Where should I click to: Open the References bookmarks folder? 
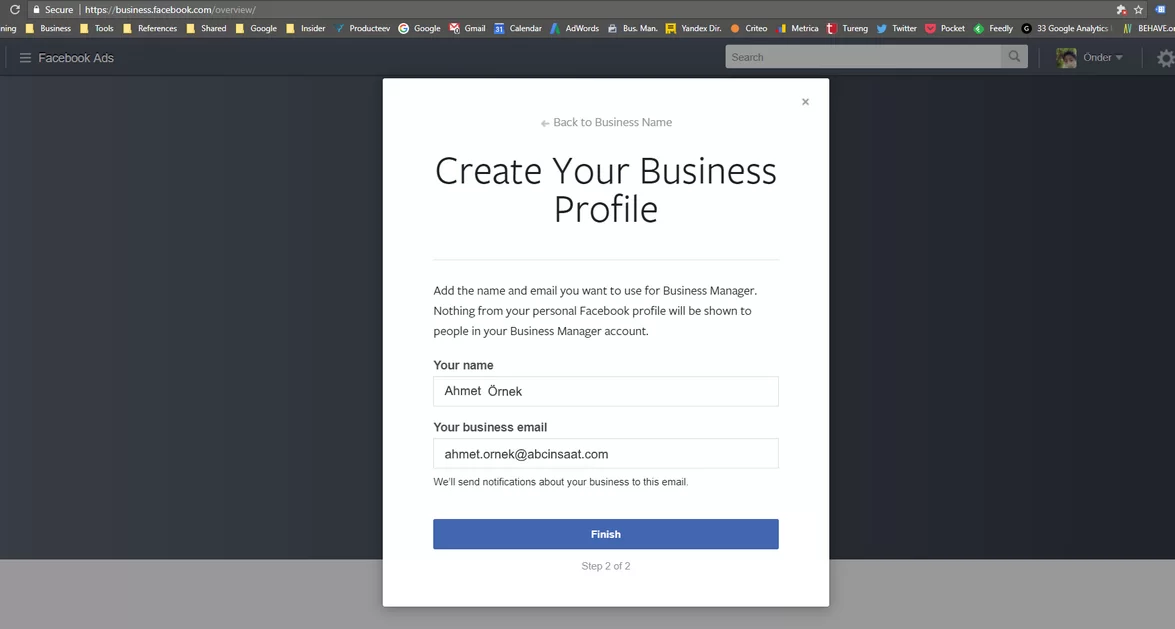coord(150,28)
